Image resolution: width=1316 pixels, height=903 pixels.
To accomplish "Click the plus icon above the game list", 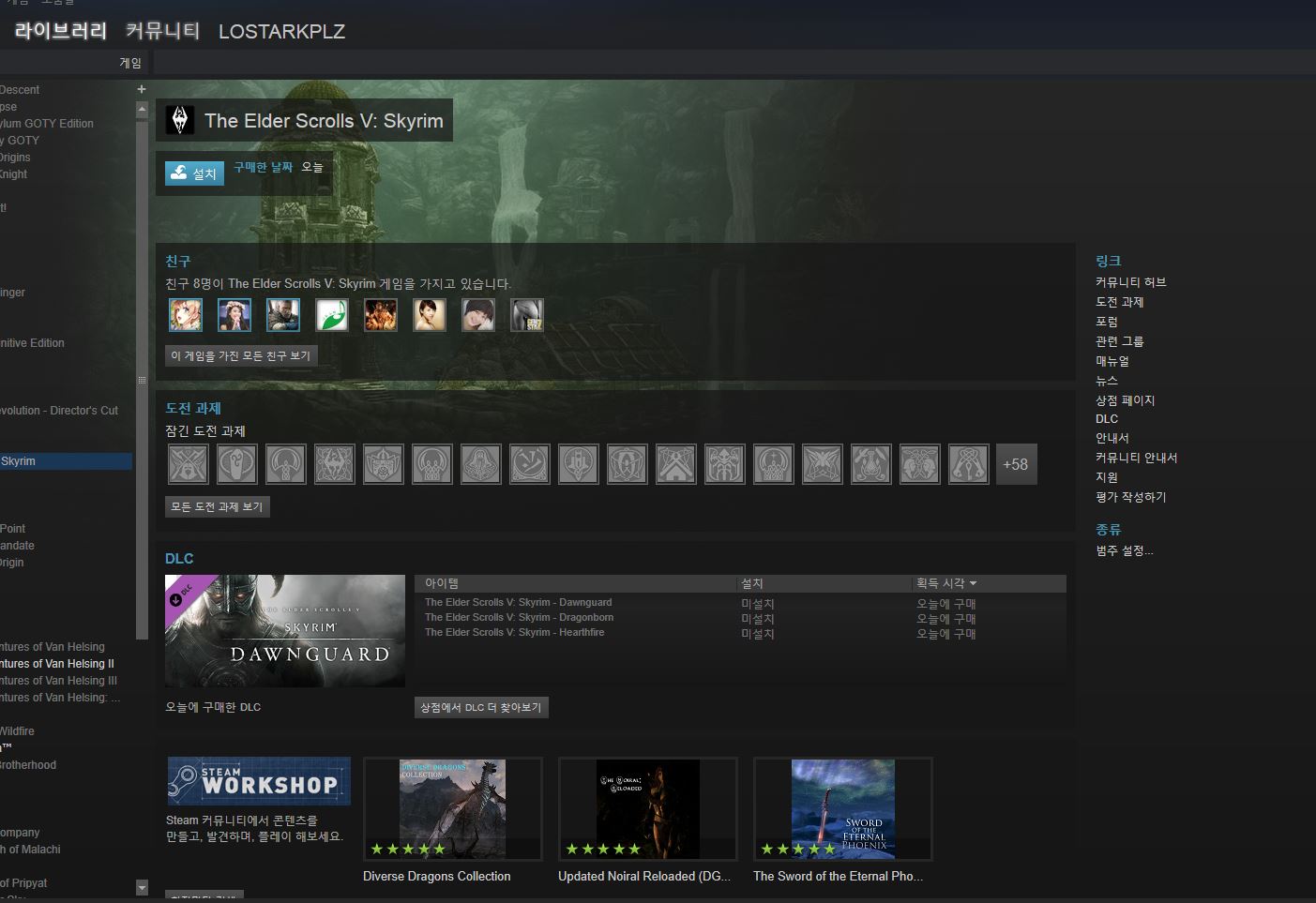I will tap(142, 89).
